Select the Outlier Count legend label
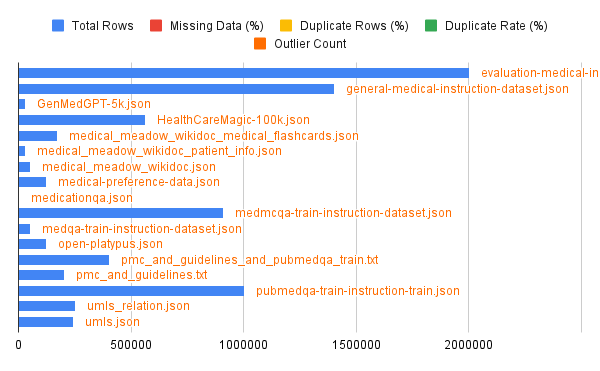600x371 pixels. pyautogui.click(x=310, y=44)
